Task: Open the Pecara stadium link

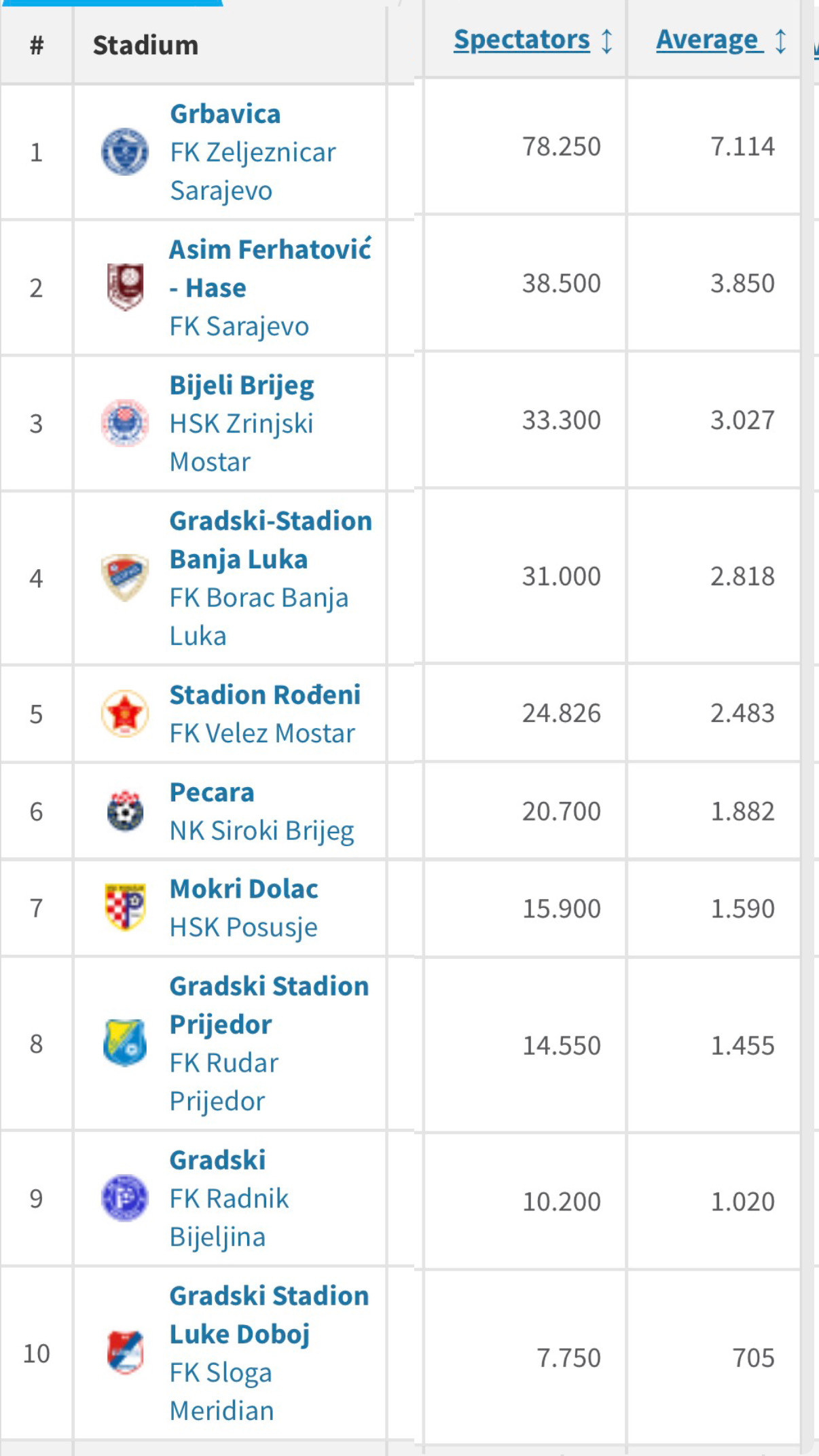Action: click(212, 793)
